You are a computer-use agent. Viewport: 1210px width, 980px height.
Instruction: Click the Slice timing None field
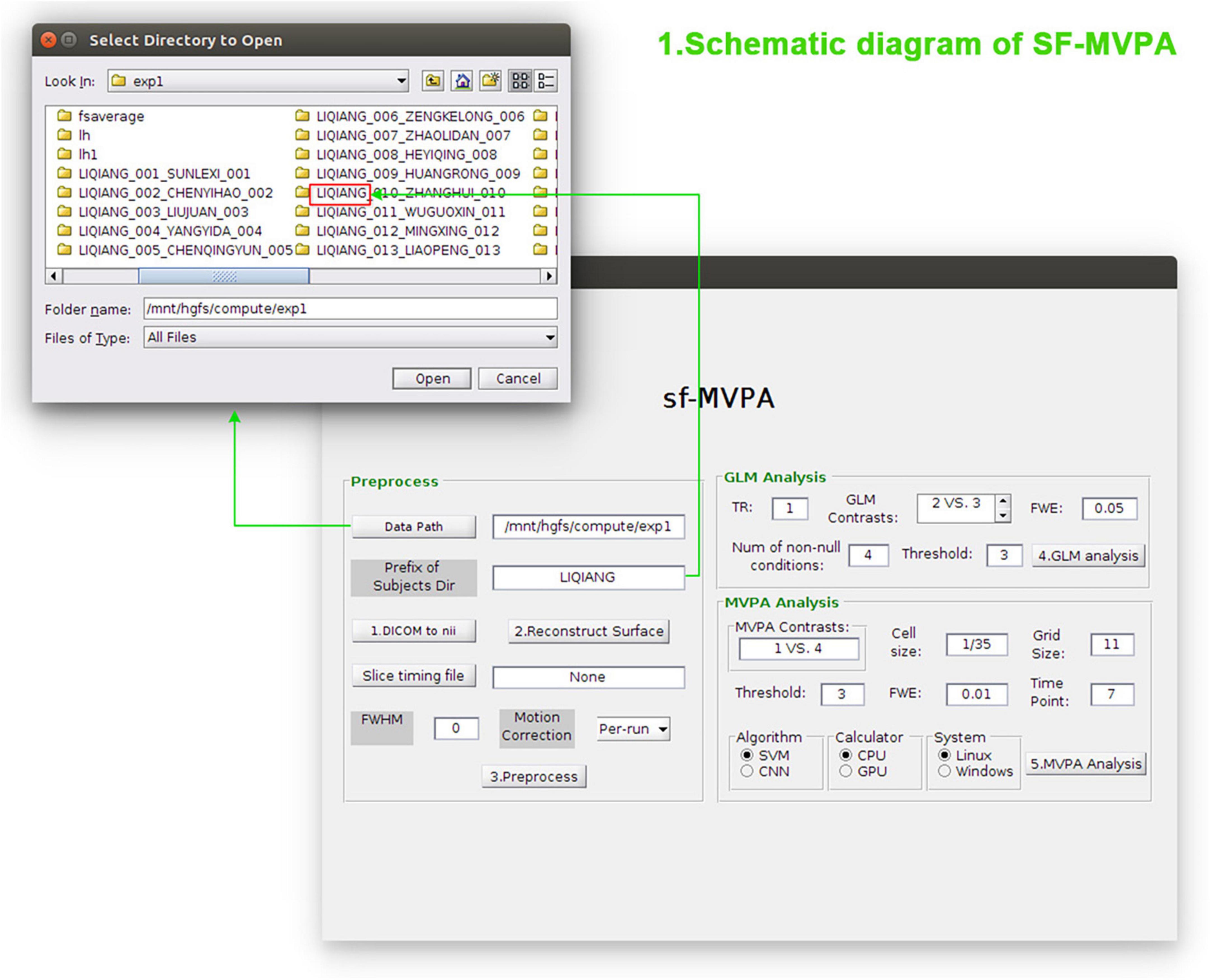pyautogui.click(x=588, y=677)
